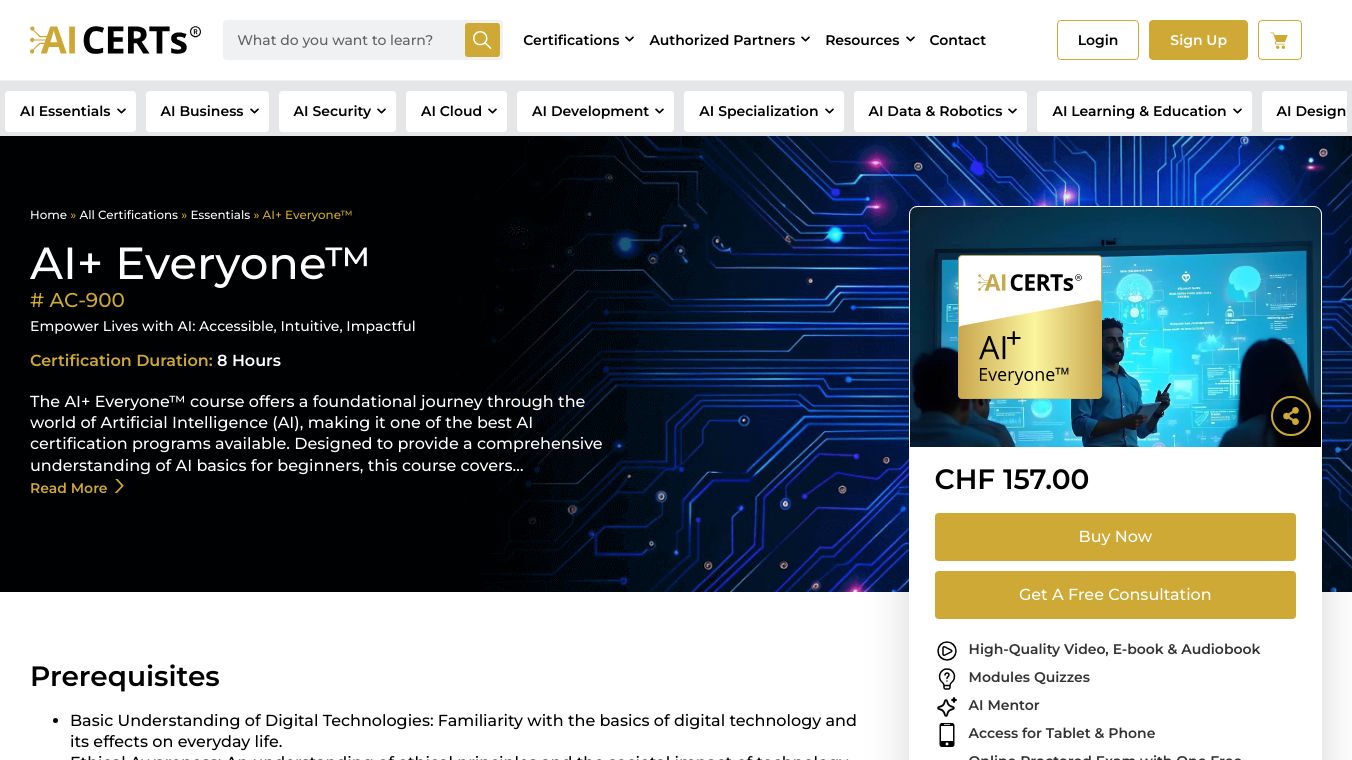The height and width of the screenshot is (760, 1352).
Task: Open the shopping cart
Action: (x=1279, y=40)
